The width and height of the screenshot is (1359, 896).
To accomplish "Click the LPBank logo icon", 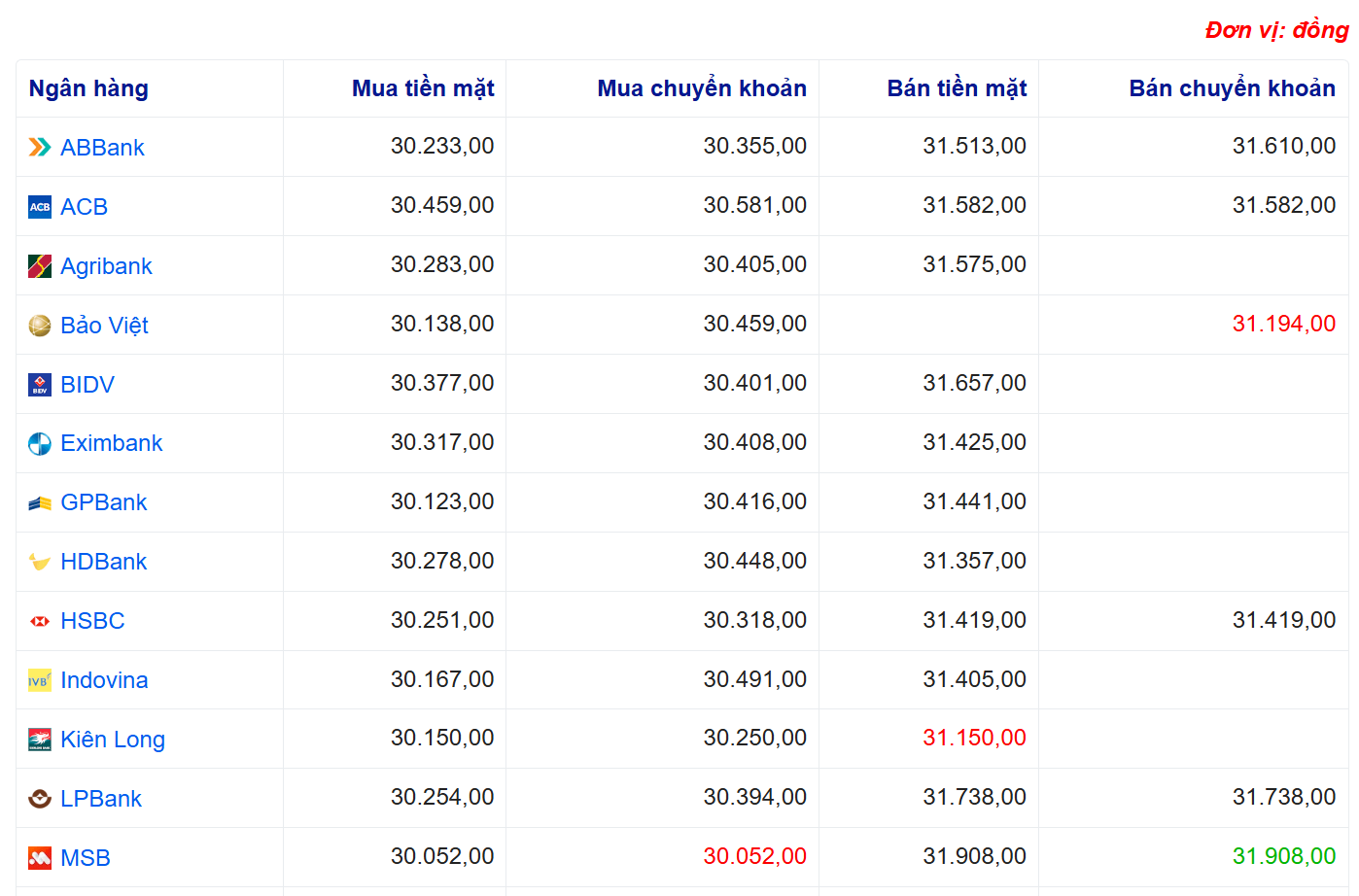I will coord(40,799).
